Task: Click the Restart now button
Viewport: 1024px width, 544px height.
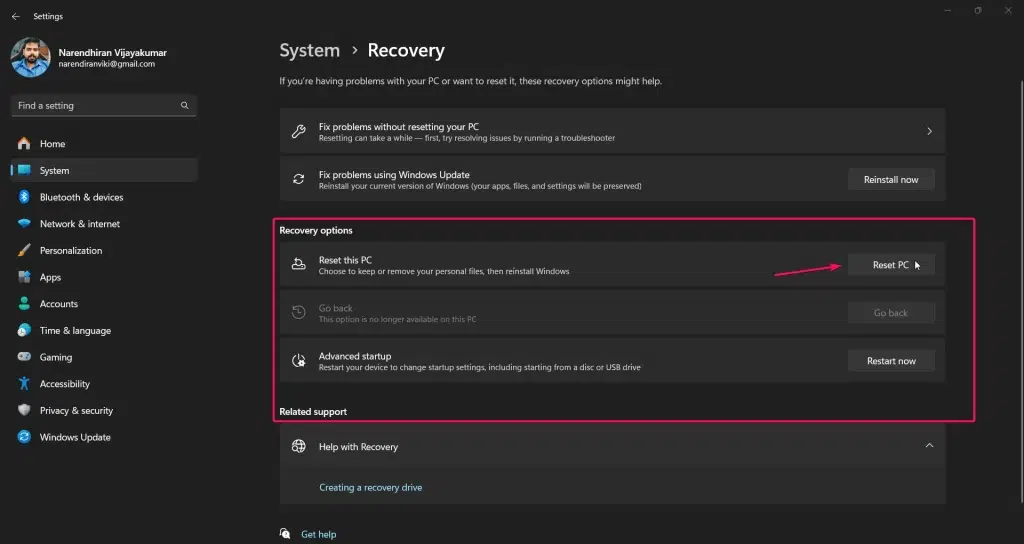Action: click(x=891, y=361)
